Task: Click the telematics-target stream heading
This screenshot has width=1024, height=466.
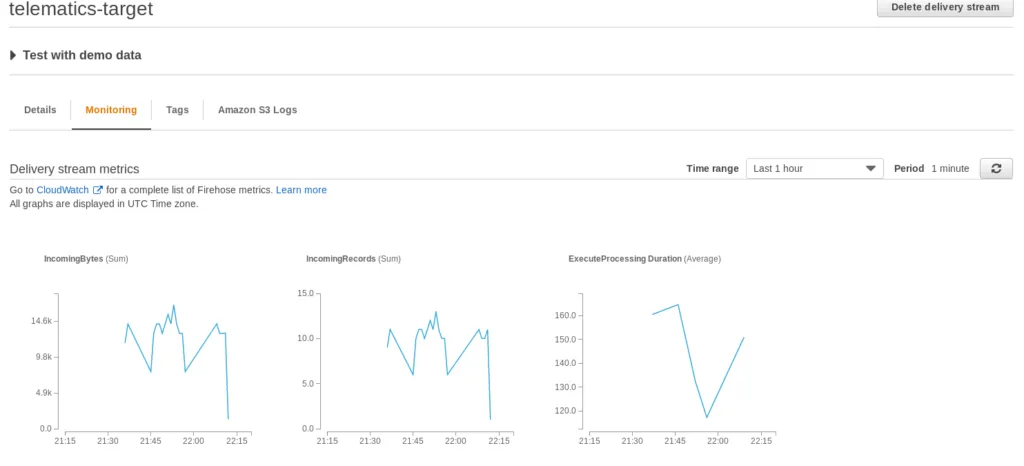Action: coord(81,10)
